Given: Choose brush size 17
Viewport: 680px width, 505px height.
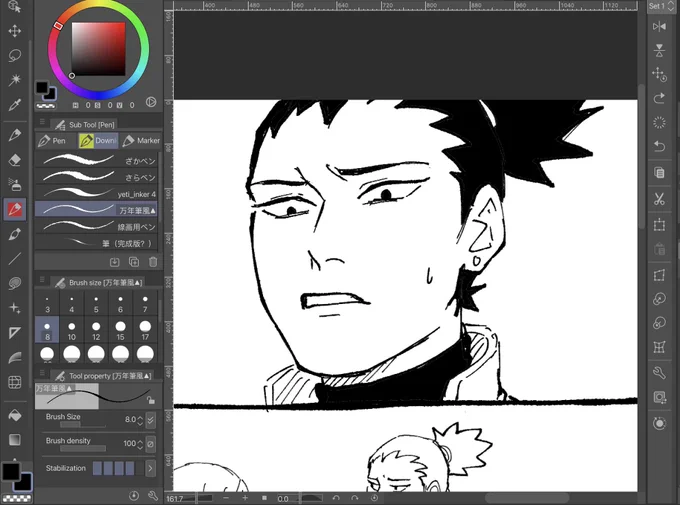Looking at the screenshot, I should [x=145, y=330].
